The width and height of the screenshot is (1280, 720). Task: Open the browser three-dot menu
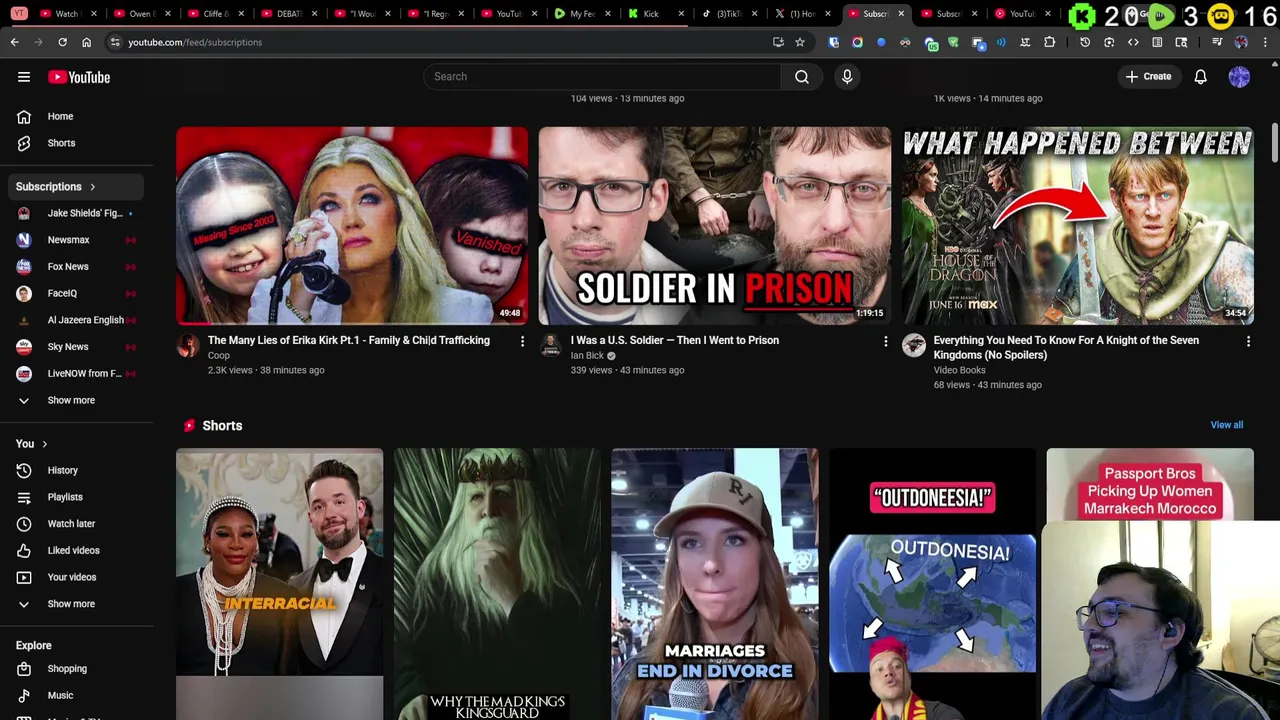[x=1265, y=42]
